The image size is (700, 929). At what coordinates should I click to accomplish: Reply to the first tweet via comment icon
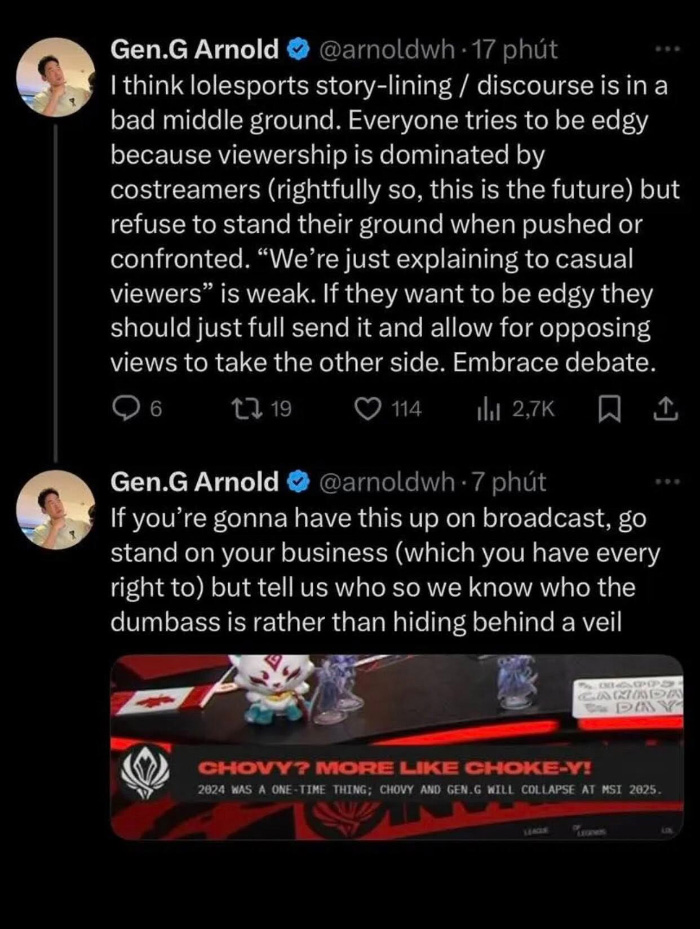[x=125, y=409]
